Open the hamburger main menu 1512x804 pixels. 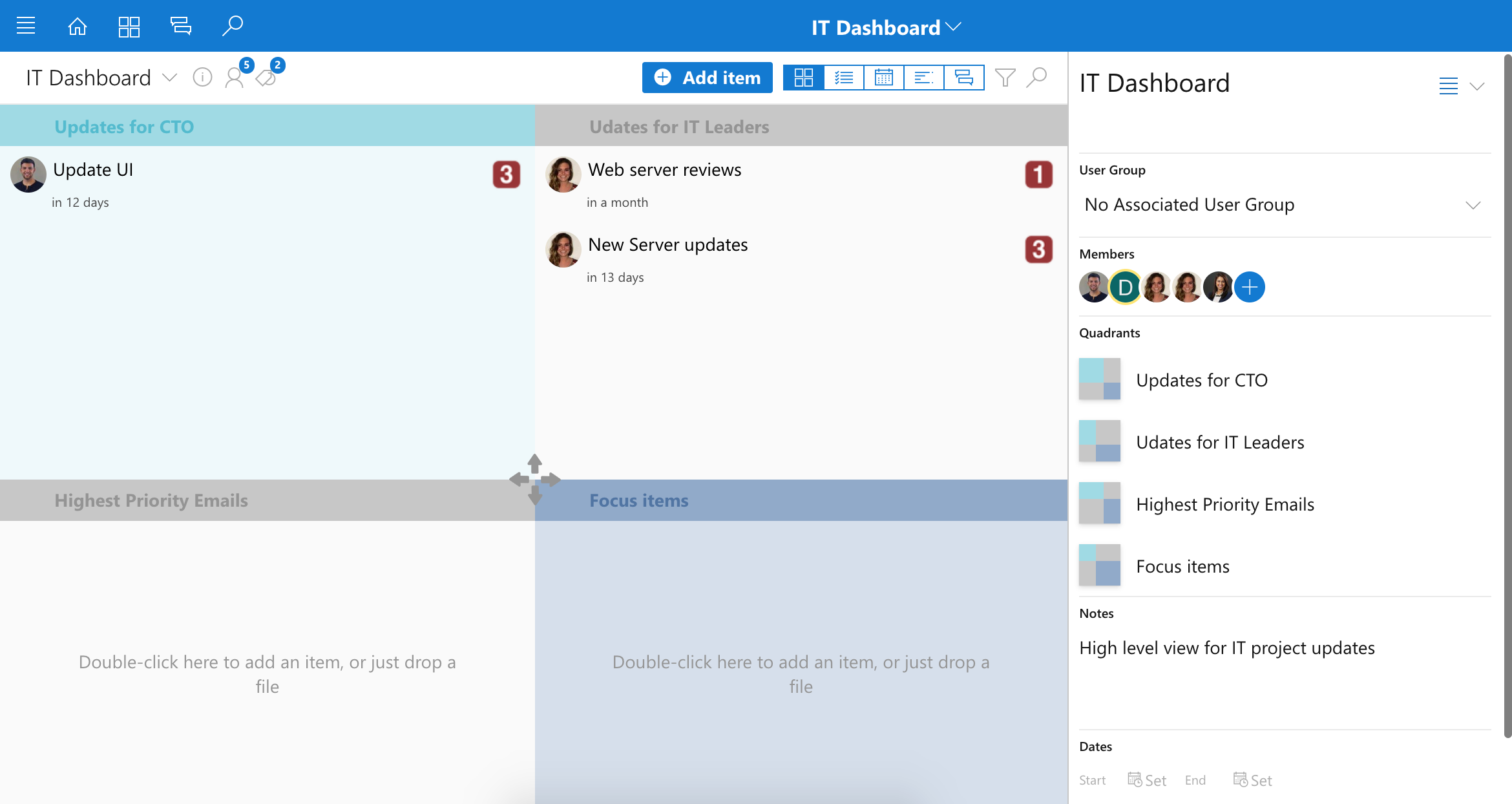pyautogui.click(x=26, y=26)
